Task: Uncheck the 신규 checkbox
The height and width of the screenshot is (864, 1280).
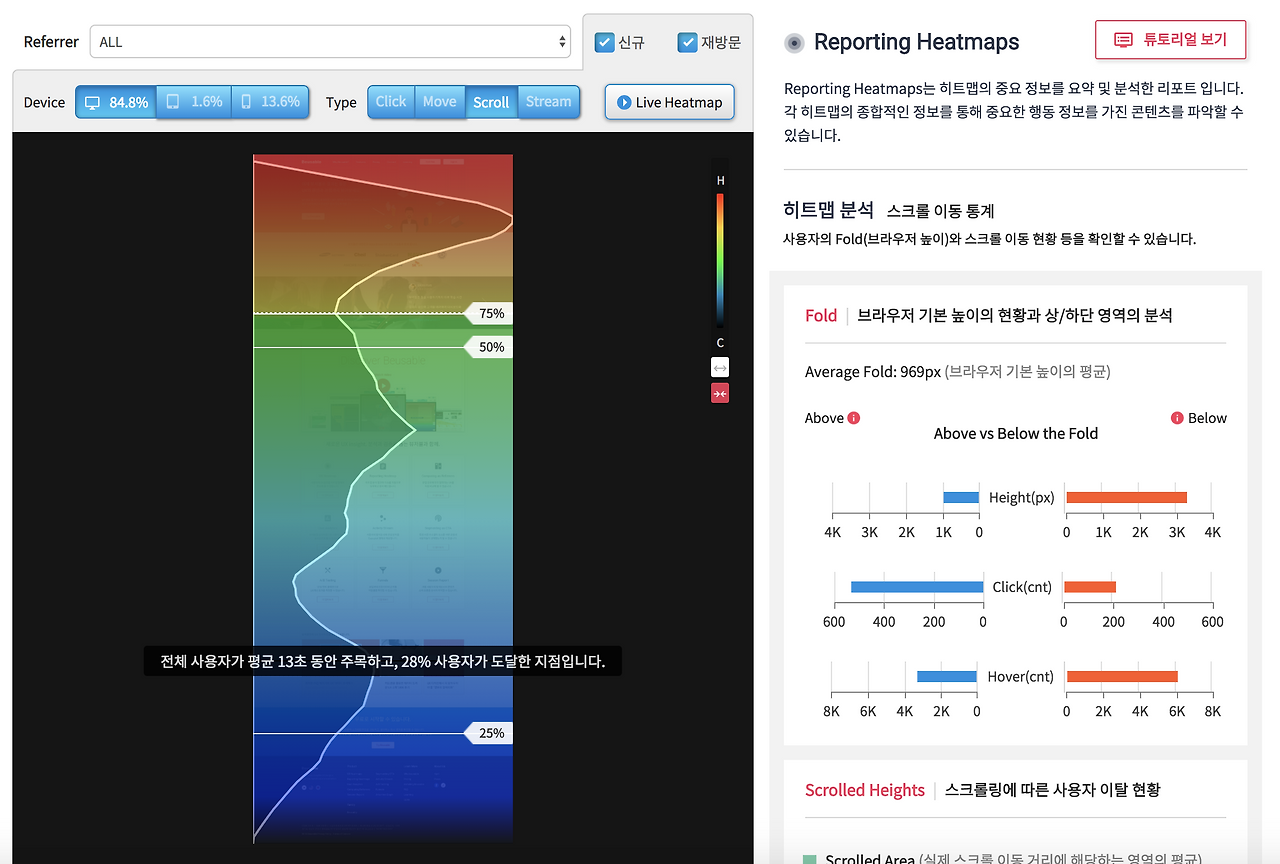Action: (604, 42)
